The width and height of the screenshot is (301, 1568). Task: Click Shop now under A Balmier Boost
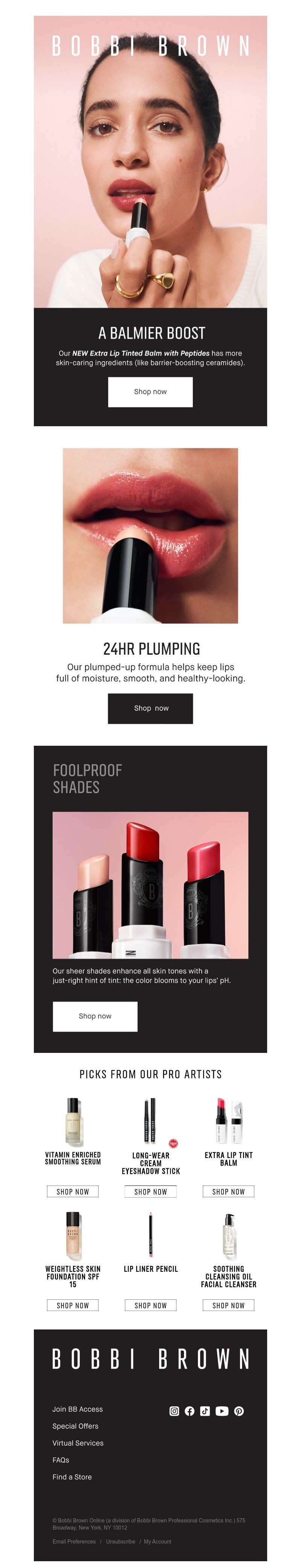click(150, 392)
